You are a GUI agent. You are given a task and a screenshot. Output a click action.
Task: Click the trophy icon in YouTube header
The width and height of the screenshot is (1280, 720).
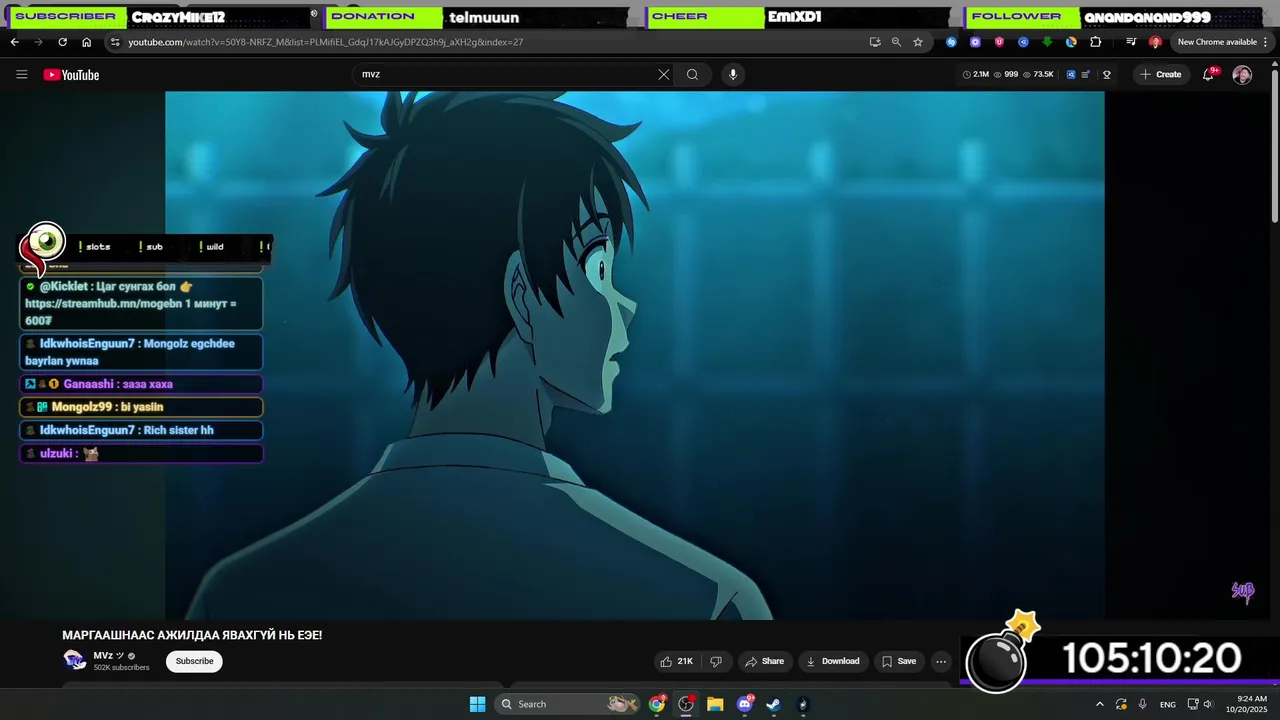pyautogui.click(x=1107, y=74)
